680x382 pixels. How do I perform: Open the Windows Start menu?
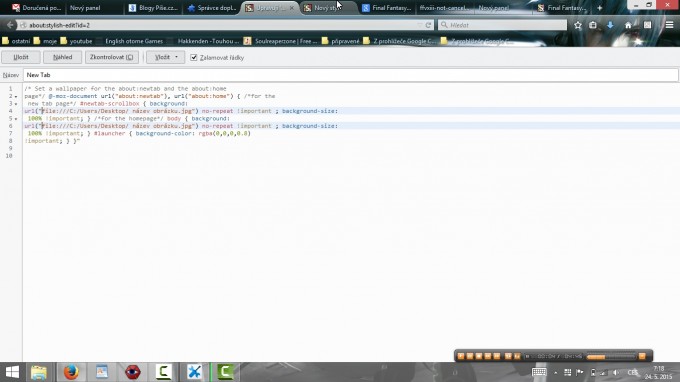12,372
